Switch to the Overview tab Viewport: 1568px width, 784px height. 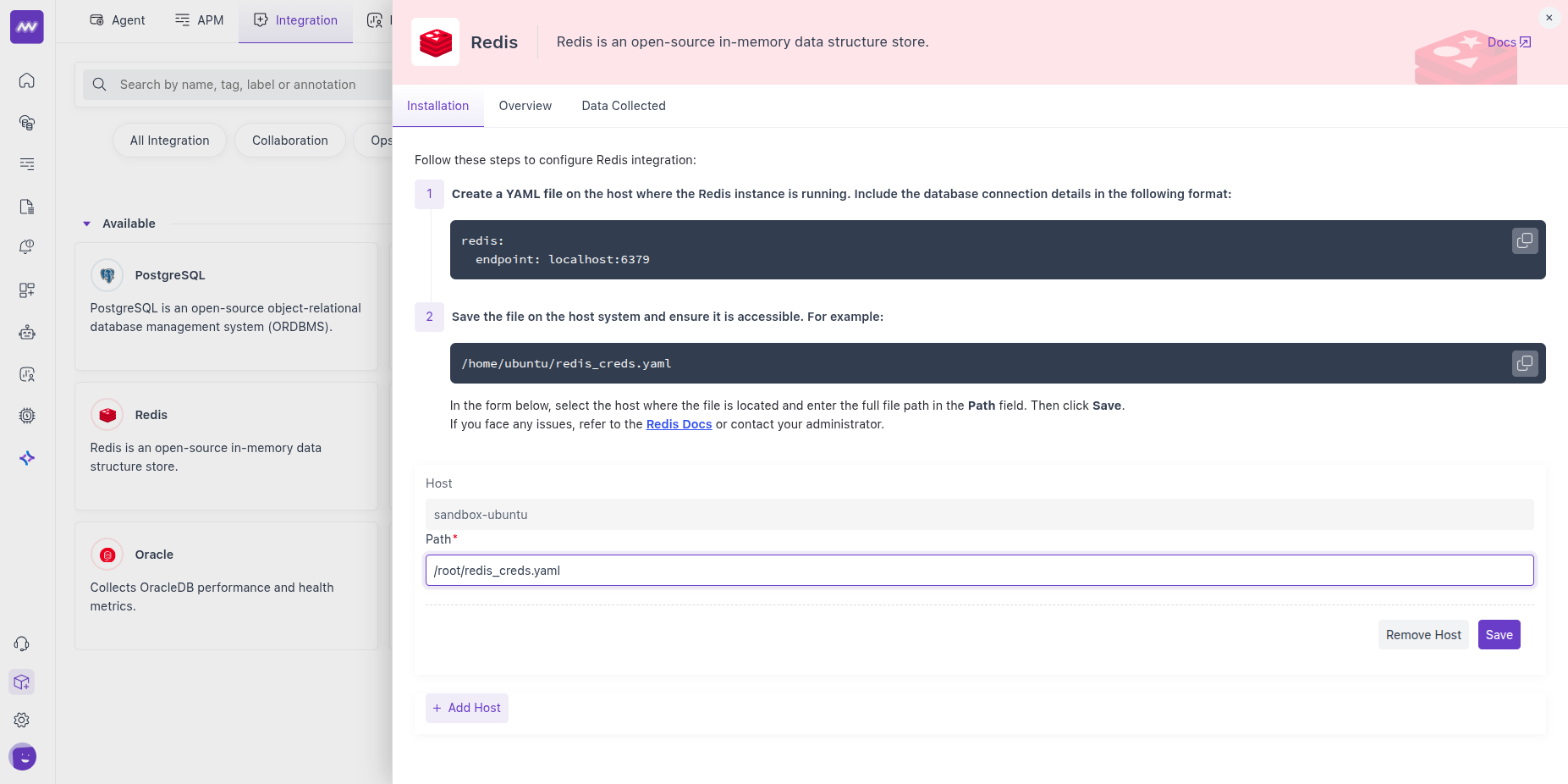[525, 106]
